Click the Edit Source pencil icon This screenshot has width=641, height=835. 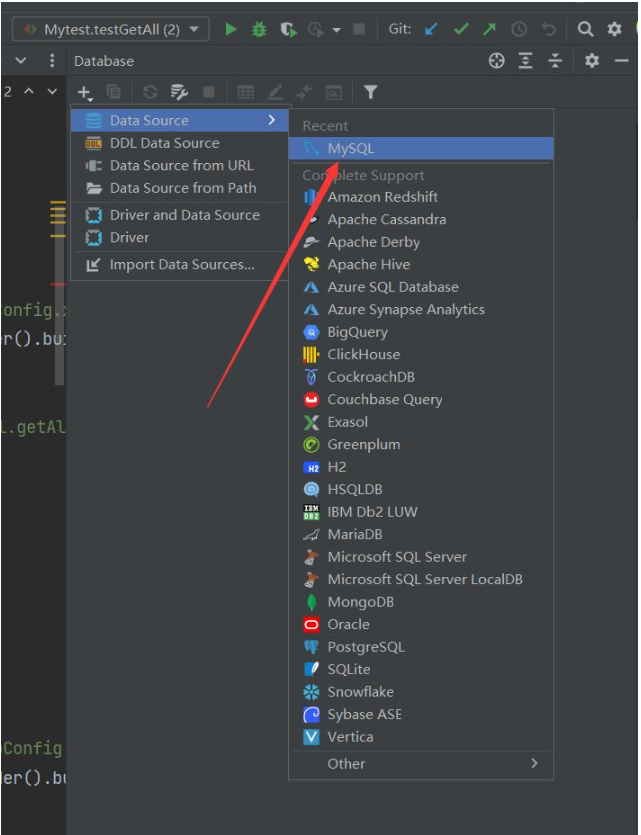point(275,92)
